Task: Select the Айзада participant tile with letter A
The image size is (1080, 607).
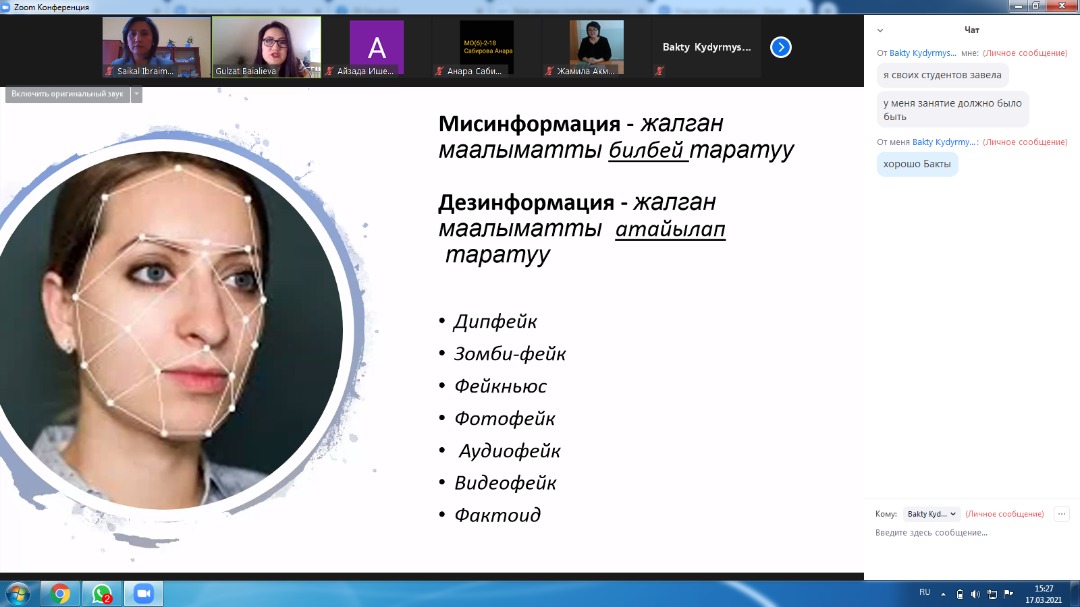Action: coord(376,47)
